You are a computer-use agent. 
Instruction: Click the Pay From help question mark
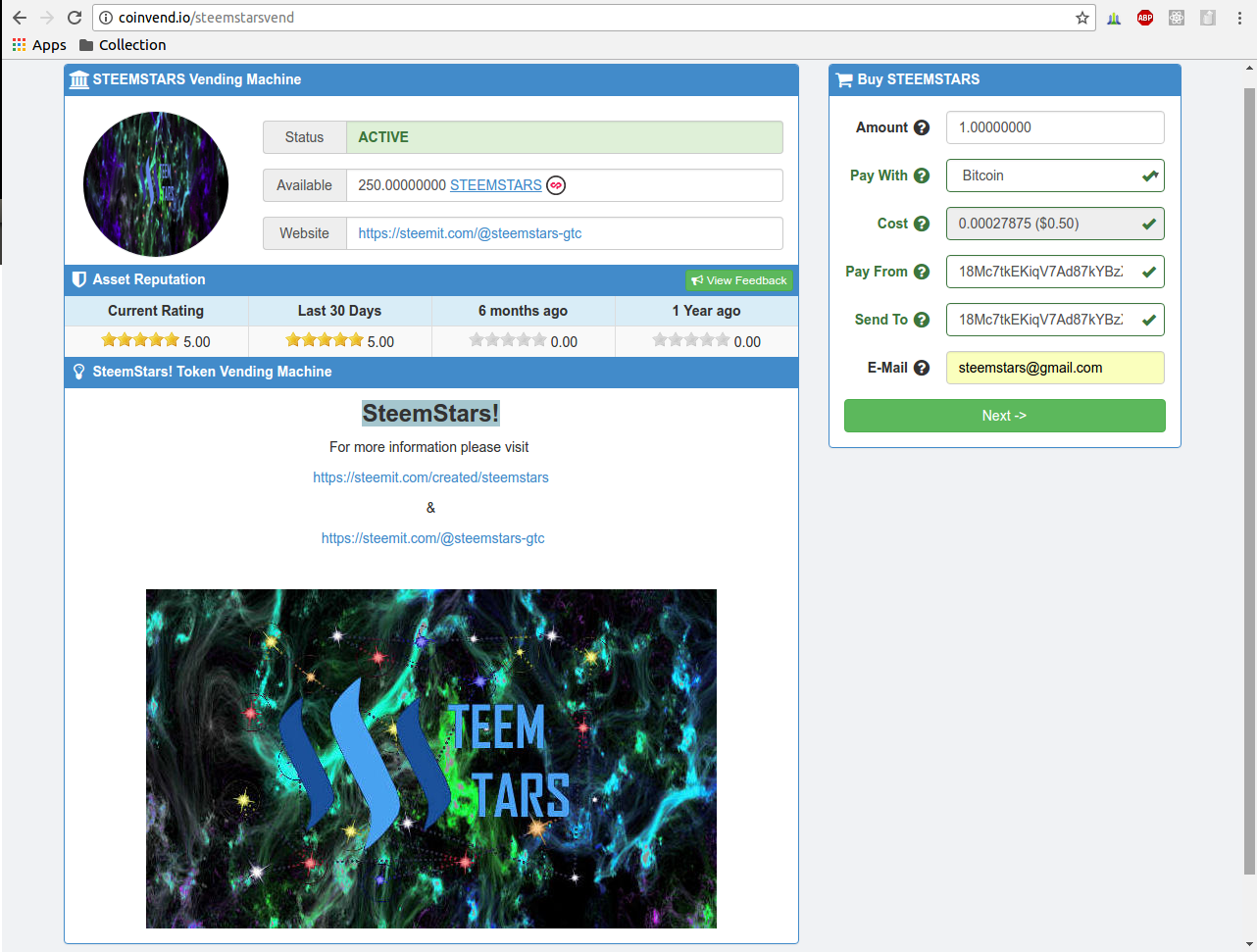[x=922, y=272]
